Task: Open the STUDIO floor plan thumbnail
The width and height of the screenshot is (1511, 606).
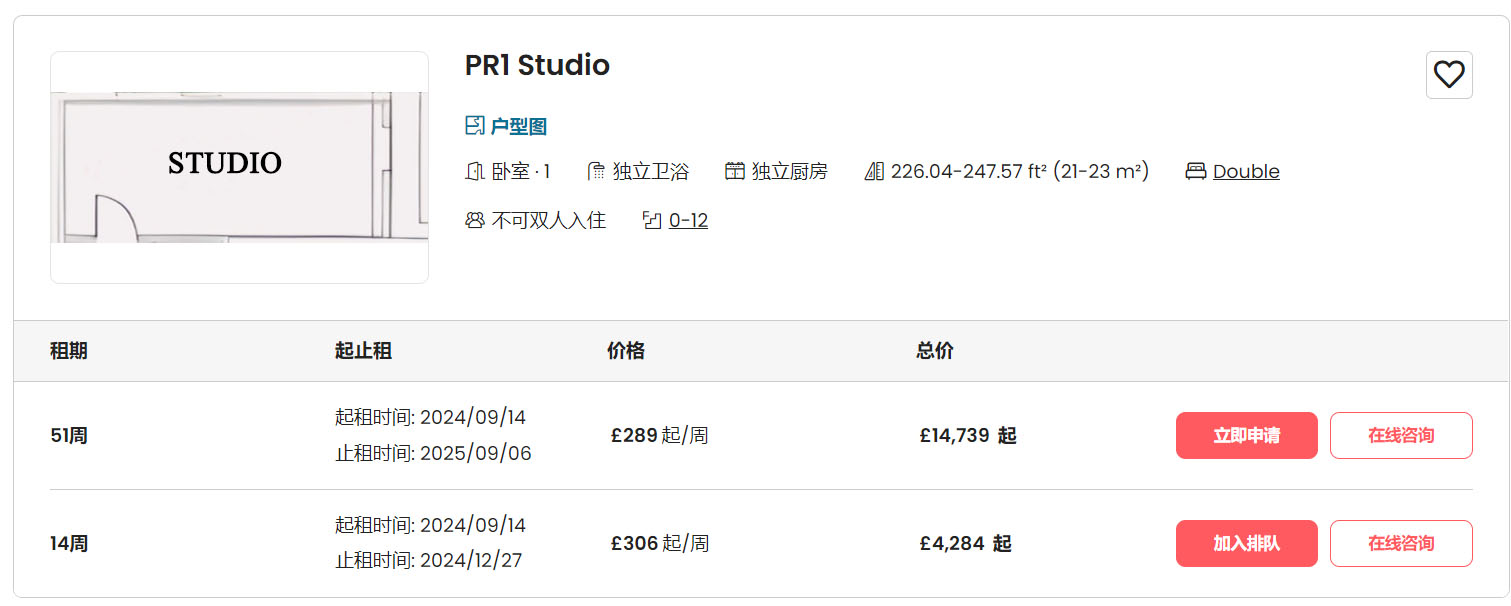Action: (239, 167)
